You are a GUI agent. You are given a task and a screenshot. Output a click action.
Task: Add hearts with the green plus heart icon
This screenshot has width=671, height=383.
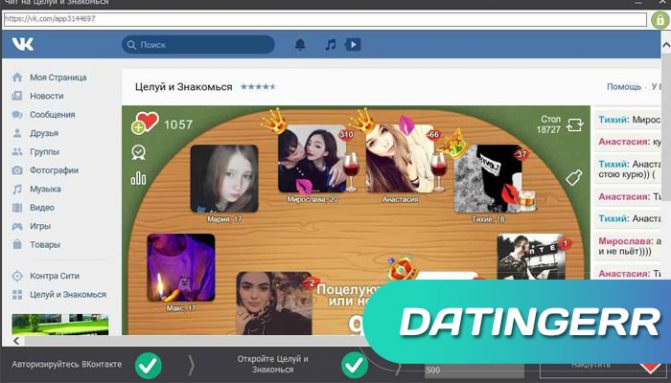pyautogui.click(x=145, y=123)
